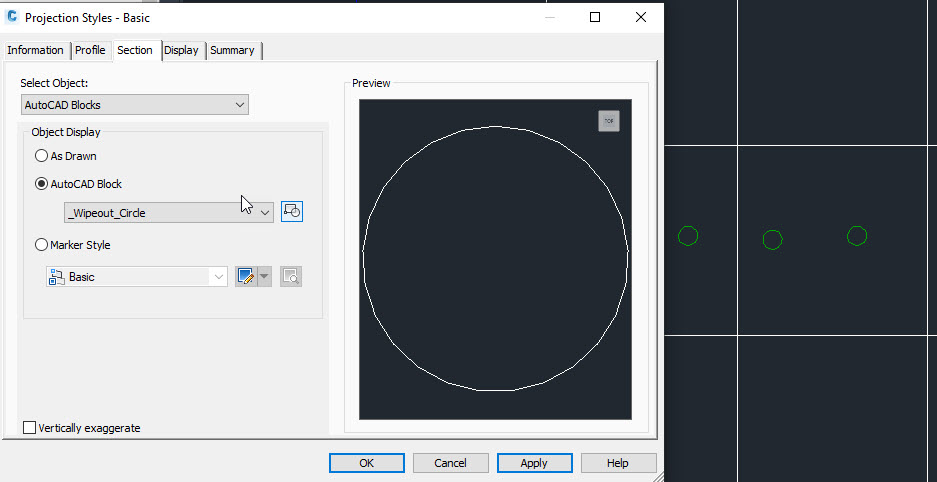Image resolution: width=937 pixels, height=482 pixels.
Task: Click the edit marker style pencil icon
Action: 246,277
